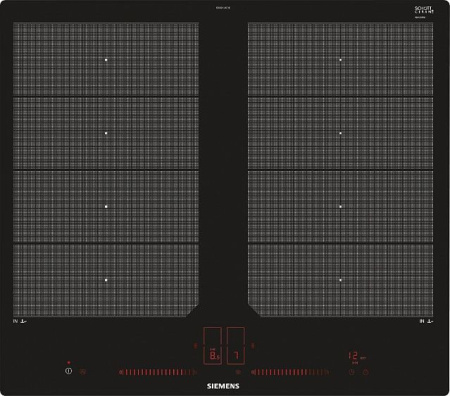Tap the stopwatch symbol at far right

coord(366,372)
